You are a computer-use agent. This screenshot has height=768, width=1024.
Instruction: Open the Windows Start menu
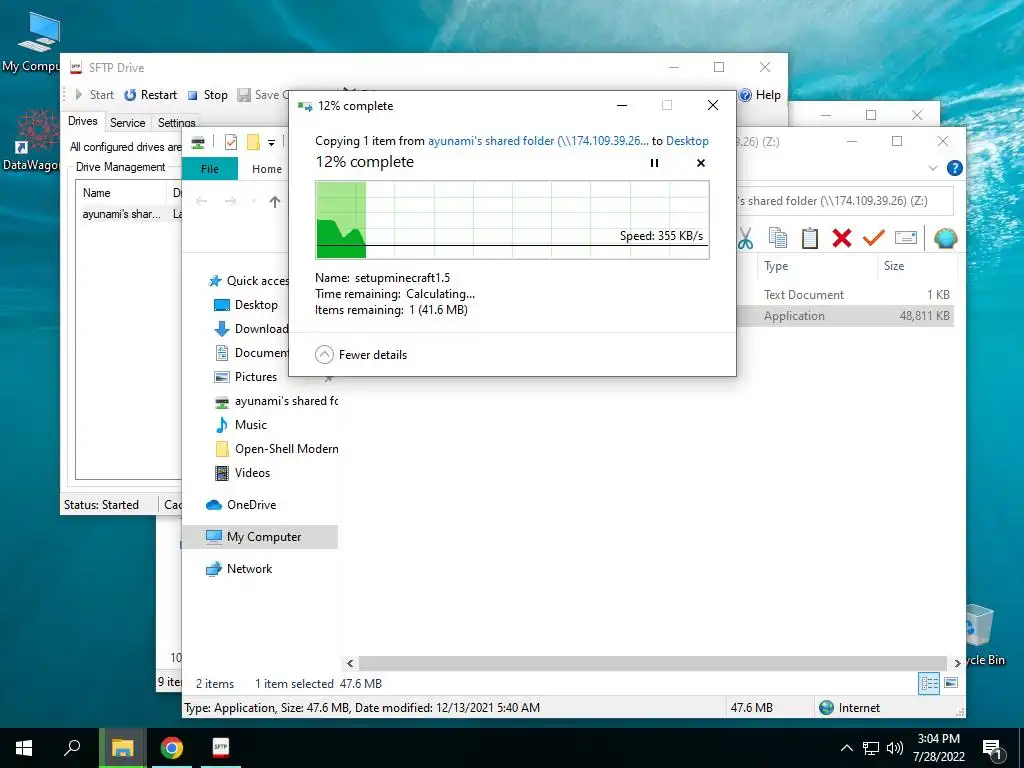click(25, 748)
